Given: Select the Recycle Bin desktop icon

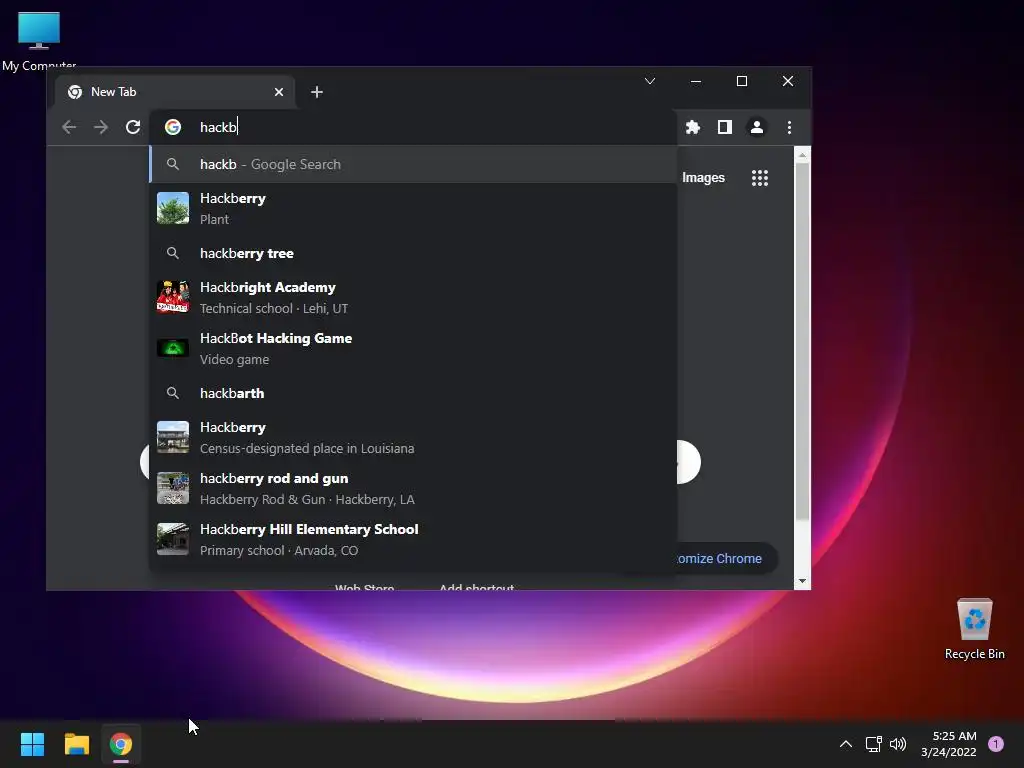Looking at the screenshot, I should click(974, 630).
